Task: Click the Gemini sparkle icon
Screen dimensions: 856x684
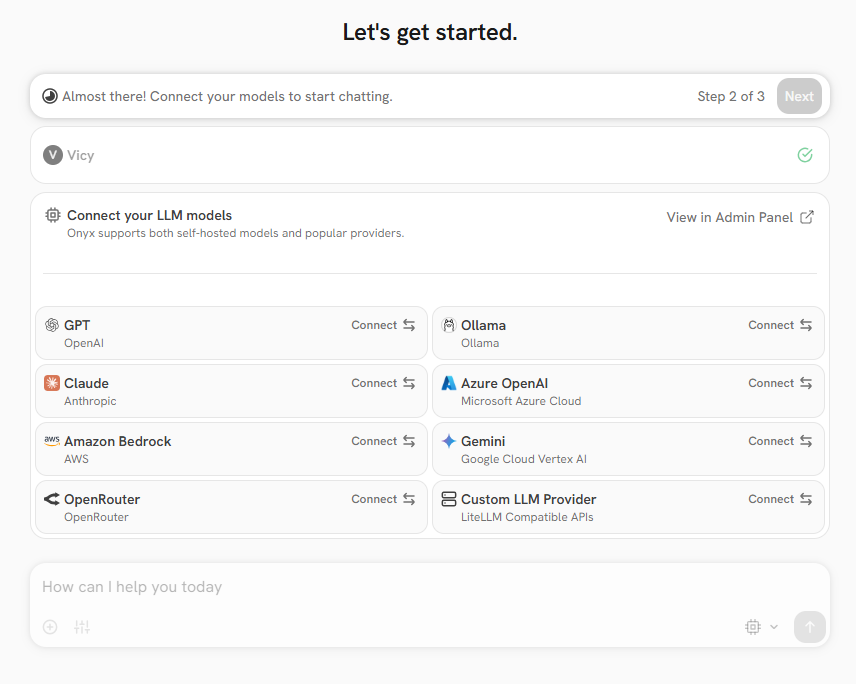Action: (449, 441)
